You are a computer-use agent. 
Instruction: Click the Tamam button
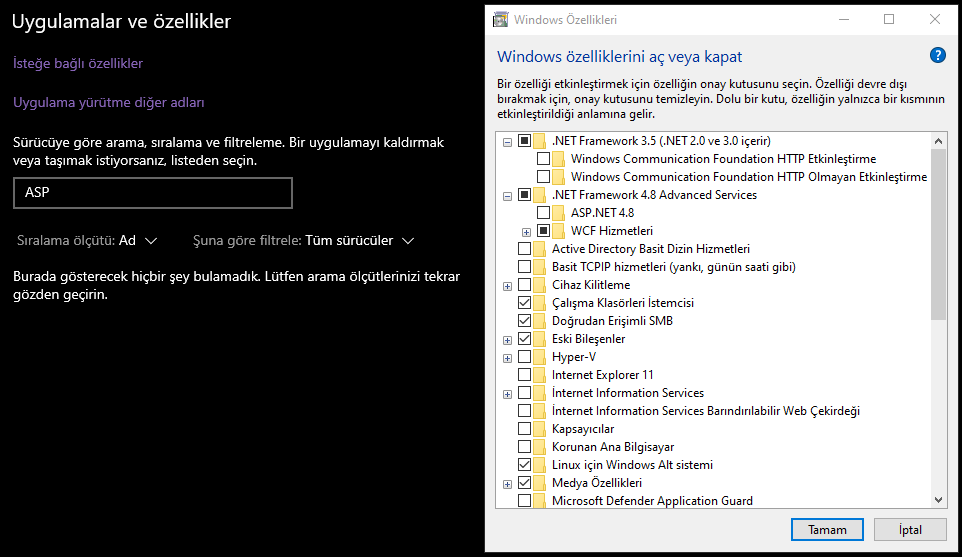[x=827, y=529]
